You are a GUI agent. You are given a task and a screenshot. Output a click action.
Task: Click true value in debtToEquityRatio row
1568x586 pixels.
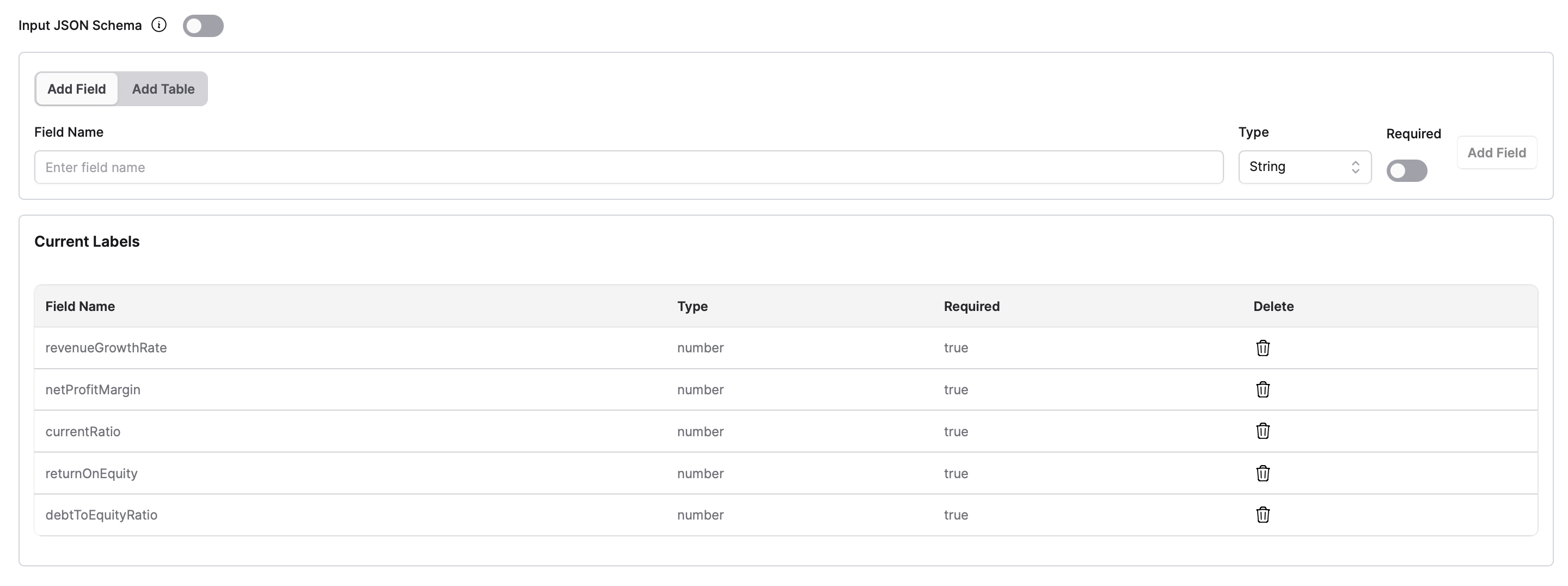click(x=955, y=515)
